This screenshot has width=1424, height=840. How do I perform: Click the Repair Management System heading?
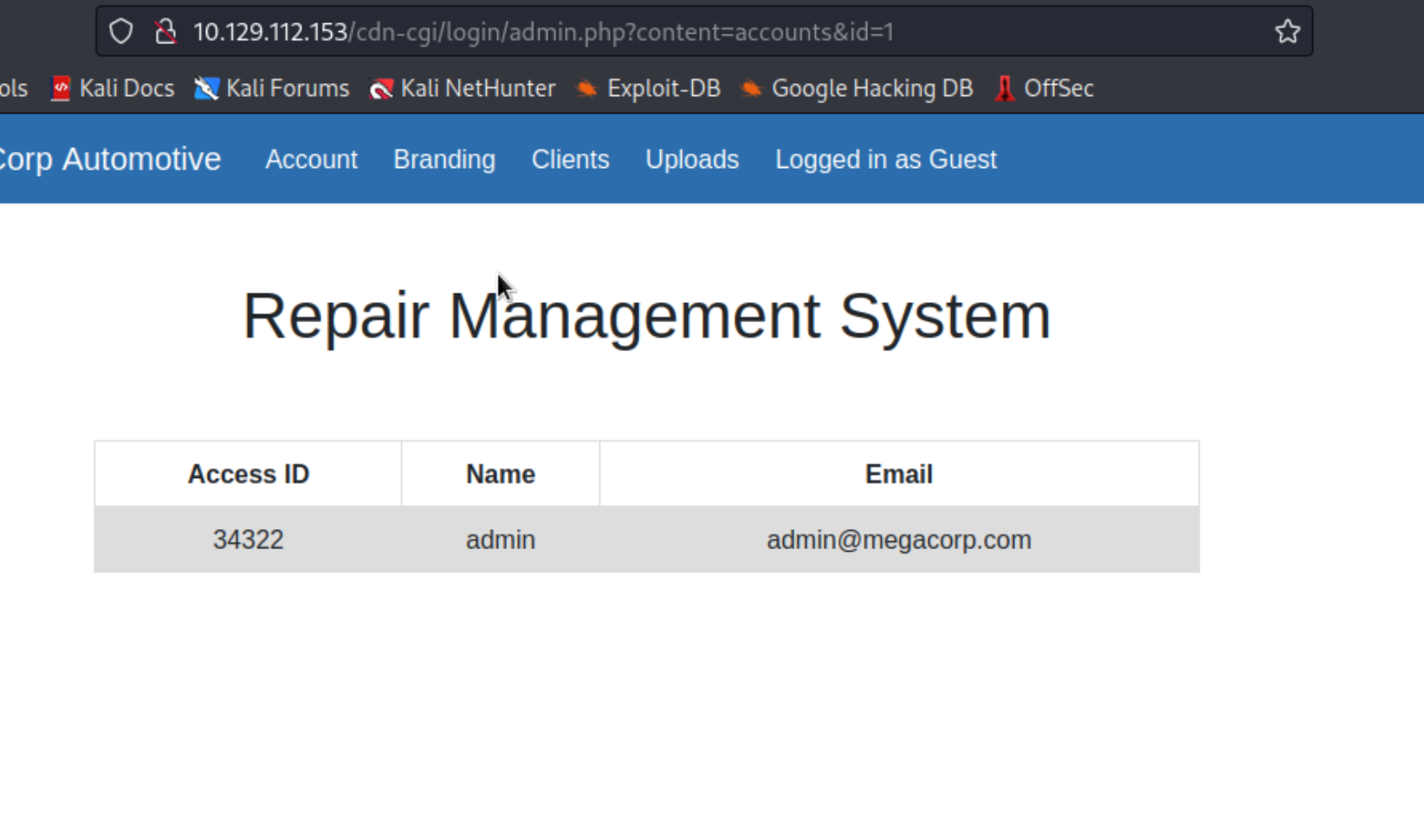(x=646, y=316)
